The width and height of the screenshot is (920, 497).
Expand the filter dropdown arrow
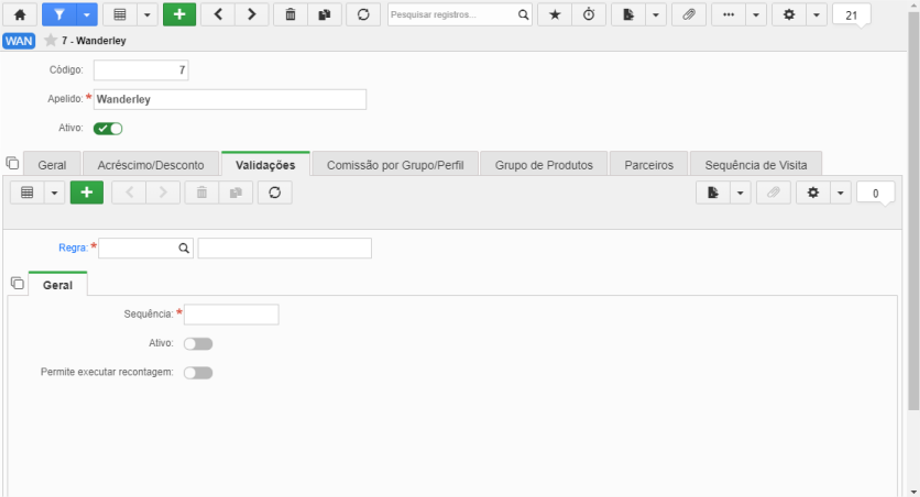86,15
